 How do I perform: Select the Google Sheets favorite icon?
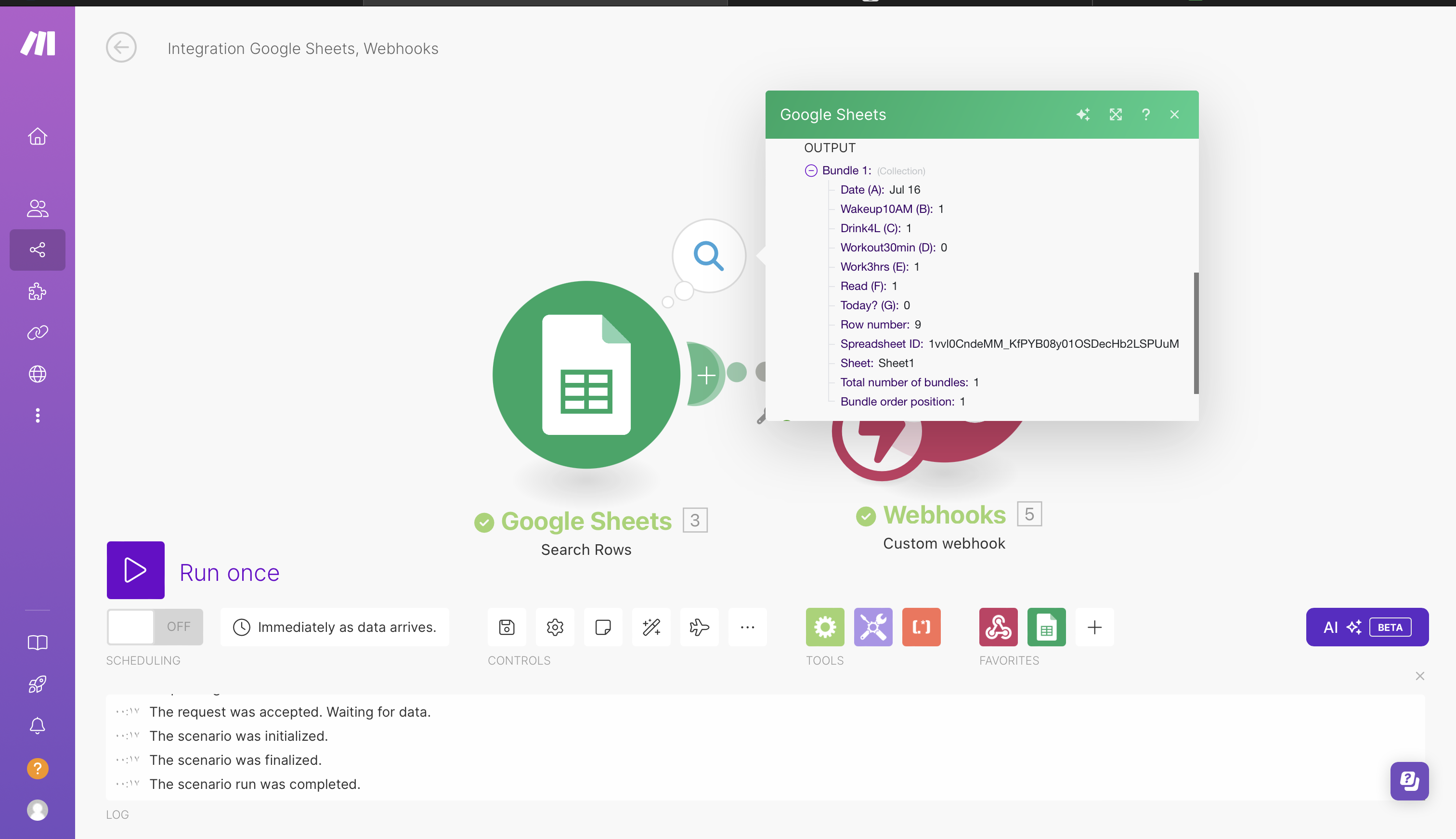click(1047, 627)
